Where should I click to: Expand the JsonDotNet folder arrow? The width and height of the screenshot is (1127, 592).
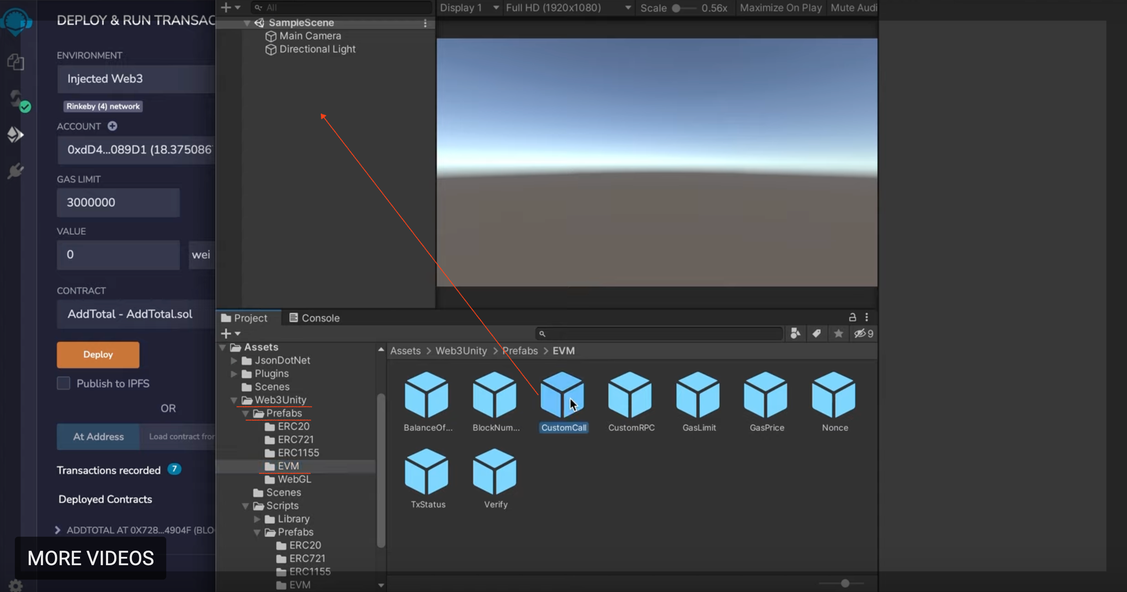click(x=234, y=361)
